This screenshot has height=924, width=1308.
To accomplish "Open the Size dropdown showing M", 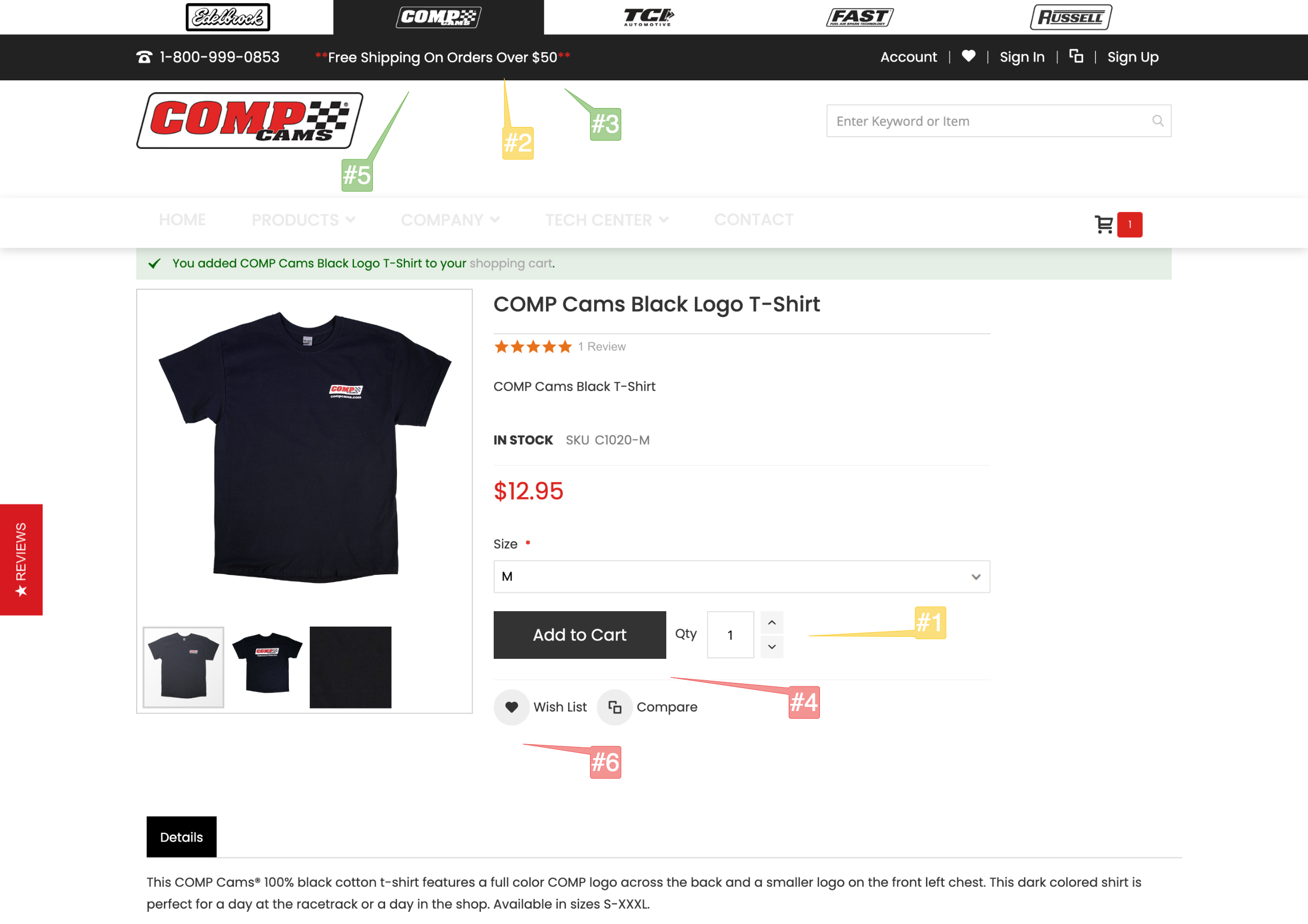I will pyautogui.click(x=742, y=577).
